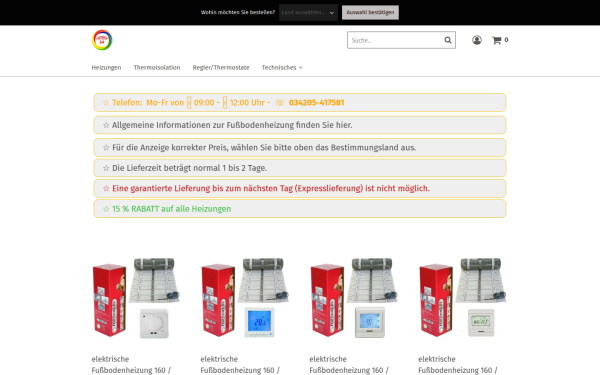This screenshot has width=600, height=375.
Task: Click the 'Für die Anzeige korrekter Preis' notice
Action: 300,148
